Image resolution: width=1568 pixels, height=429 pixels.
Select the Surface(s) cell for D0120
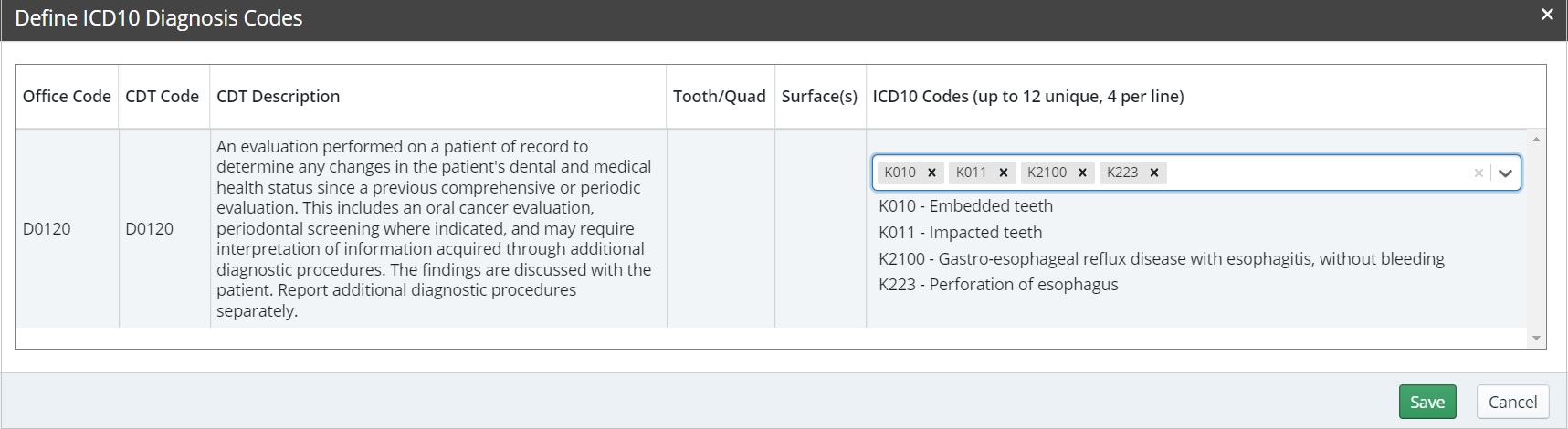click(x=820, y=228)
